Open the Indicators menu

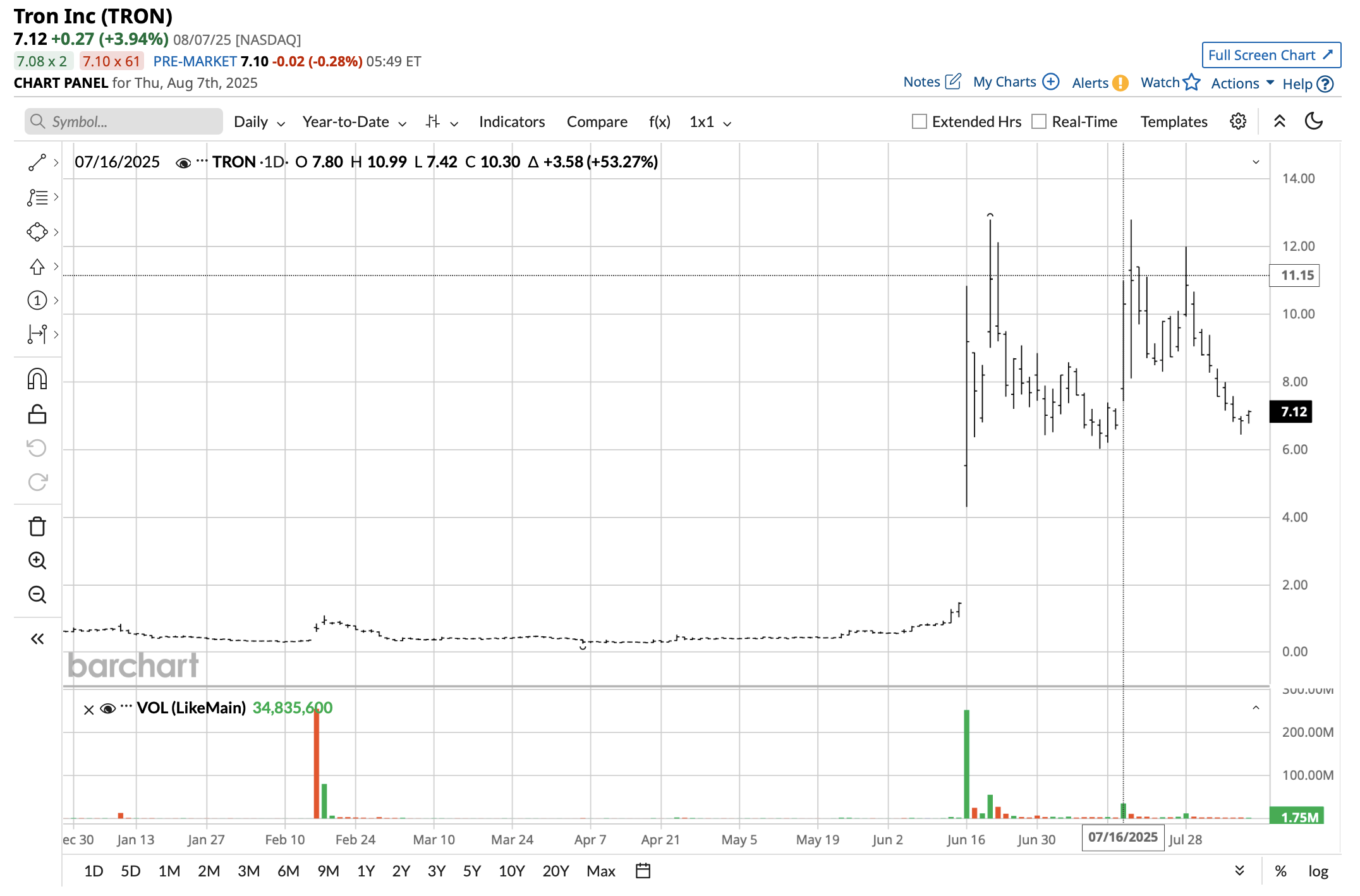[512, 122]
